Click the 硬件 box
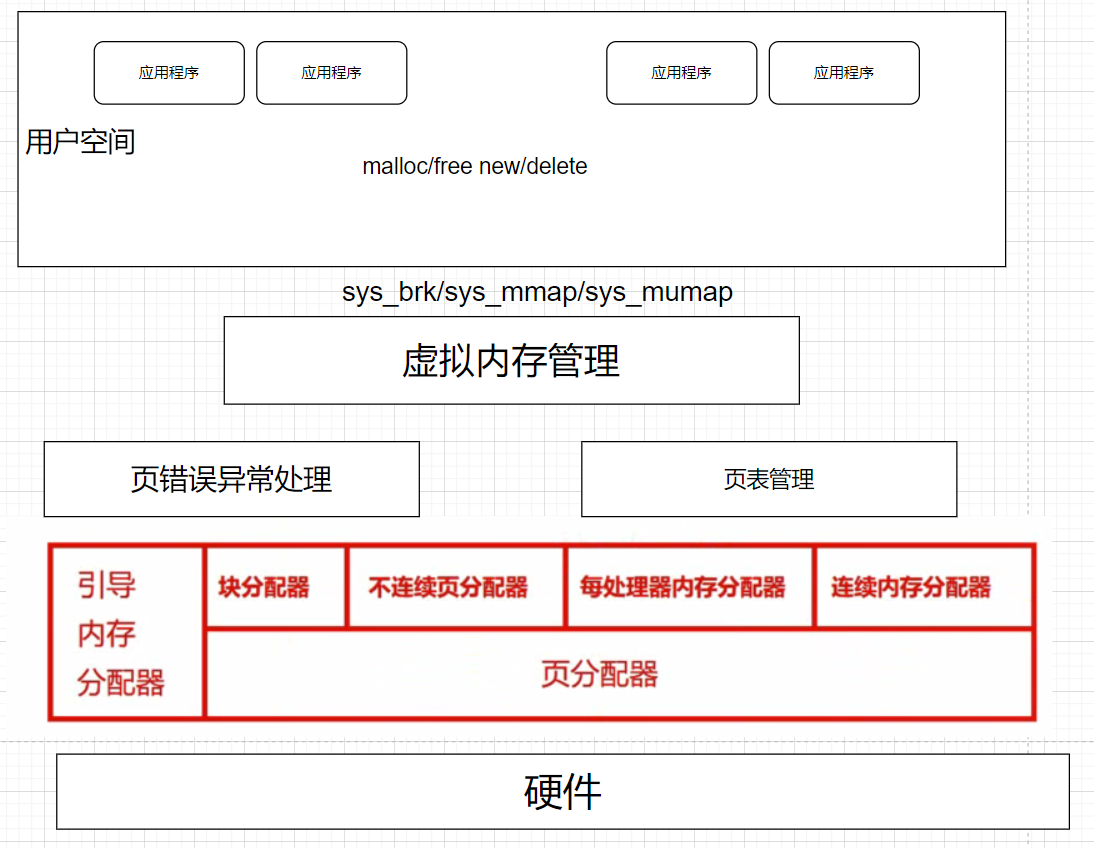This screenshot has width=1094, height=848. click(562, 791)
